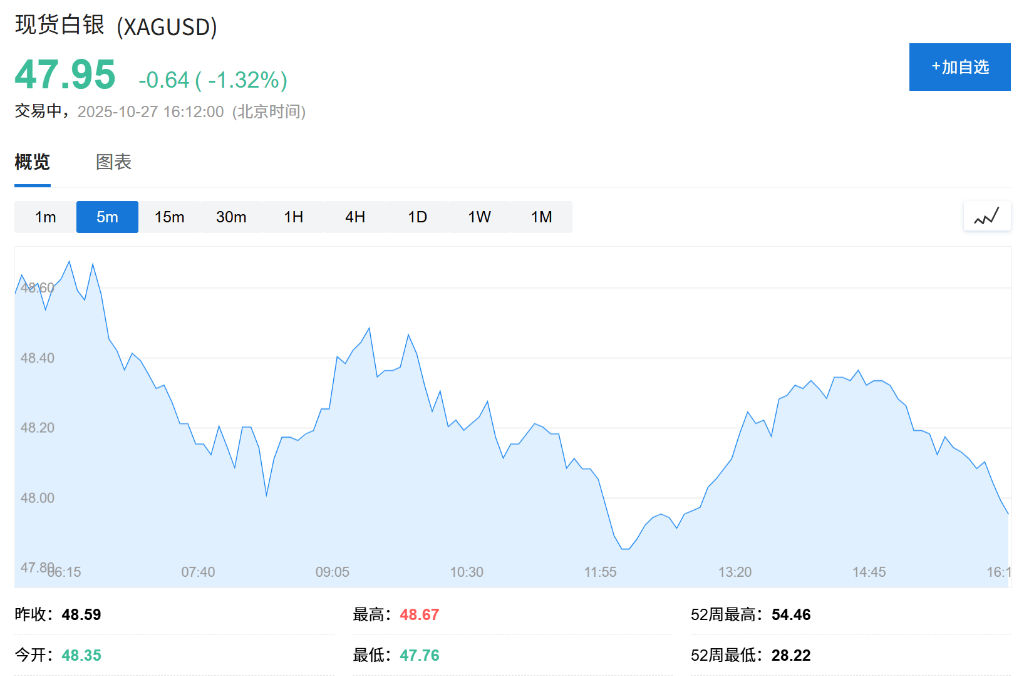Click the 现货白银 (XAGUSD) title
This screenshot has width=1024, height=676.
click(x=116, y=26)
